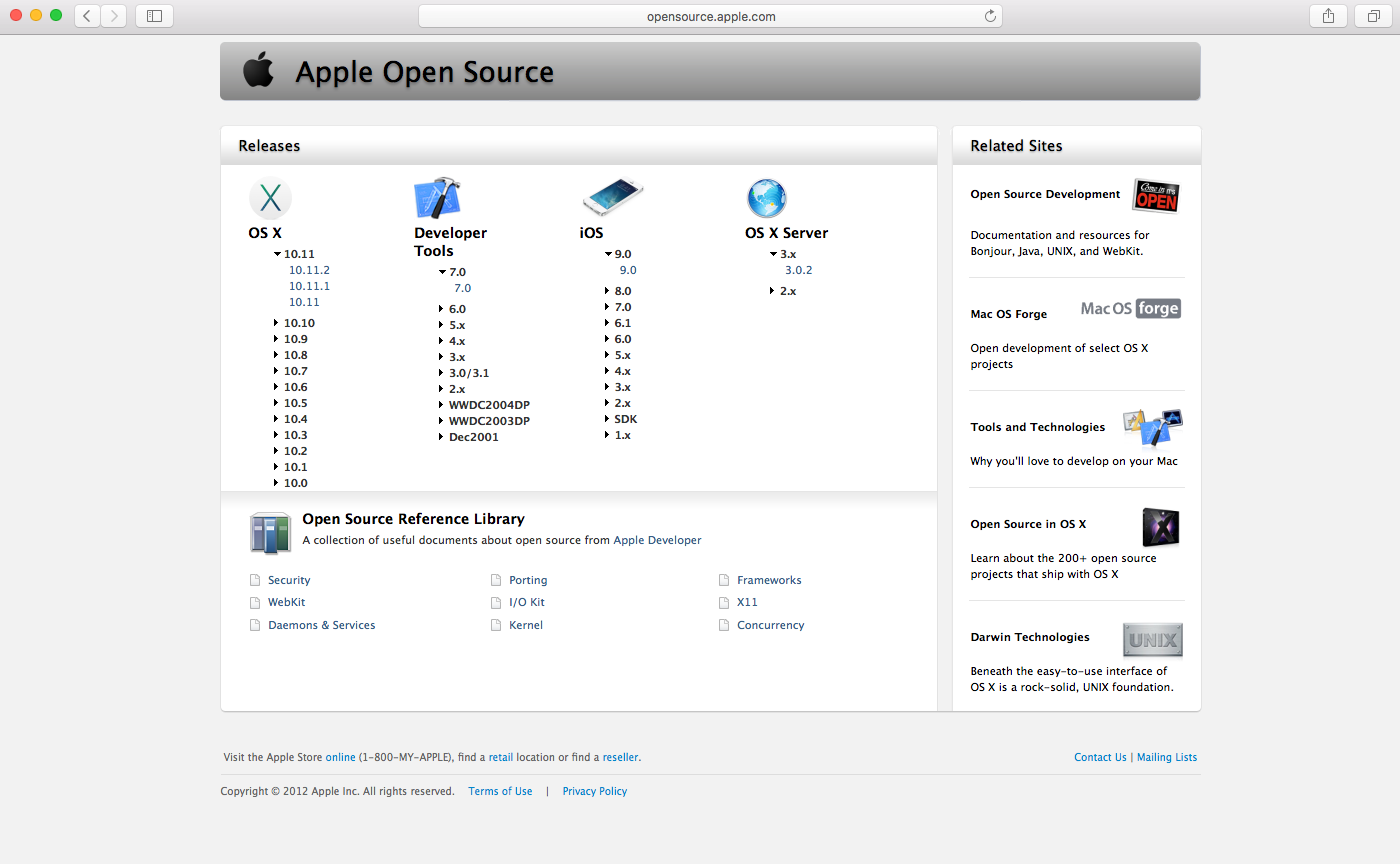Screen dimensions: 1400x864
Task: Open the Concurrency document link
Action: pyautogui.click(x=771, y=625)
